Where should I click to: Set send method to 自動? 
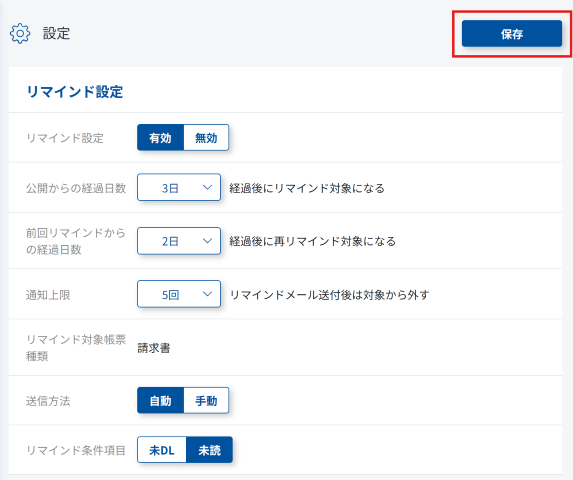(160, 401)
